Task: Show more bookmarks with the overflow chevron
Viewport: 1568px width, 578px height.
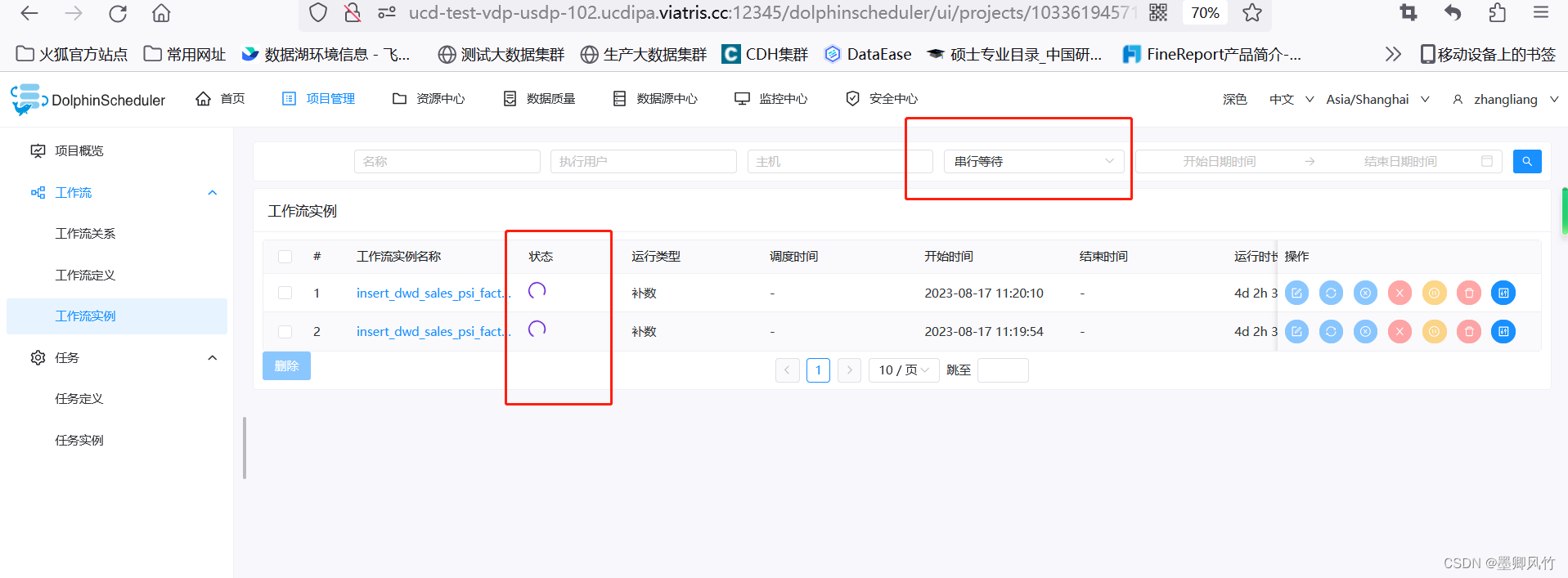Action: point(1392,54)
